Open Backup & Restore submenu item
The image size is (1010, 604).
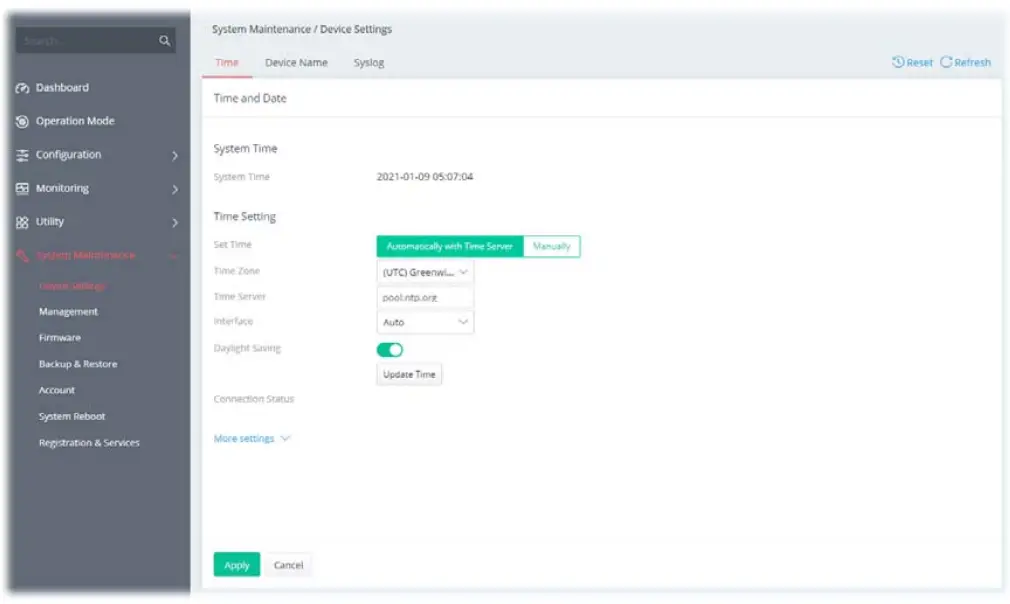tap(78, 364)
